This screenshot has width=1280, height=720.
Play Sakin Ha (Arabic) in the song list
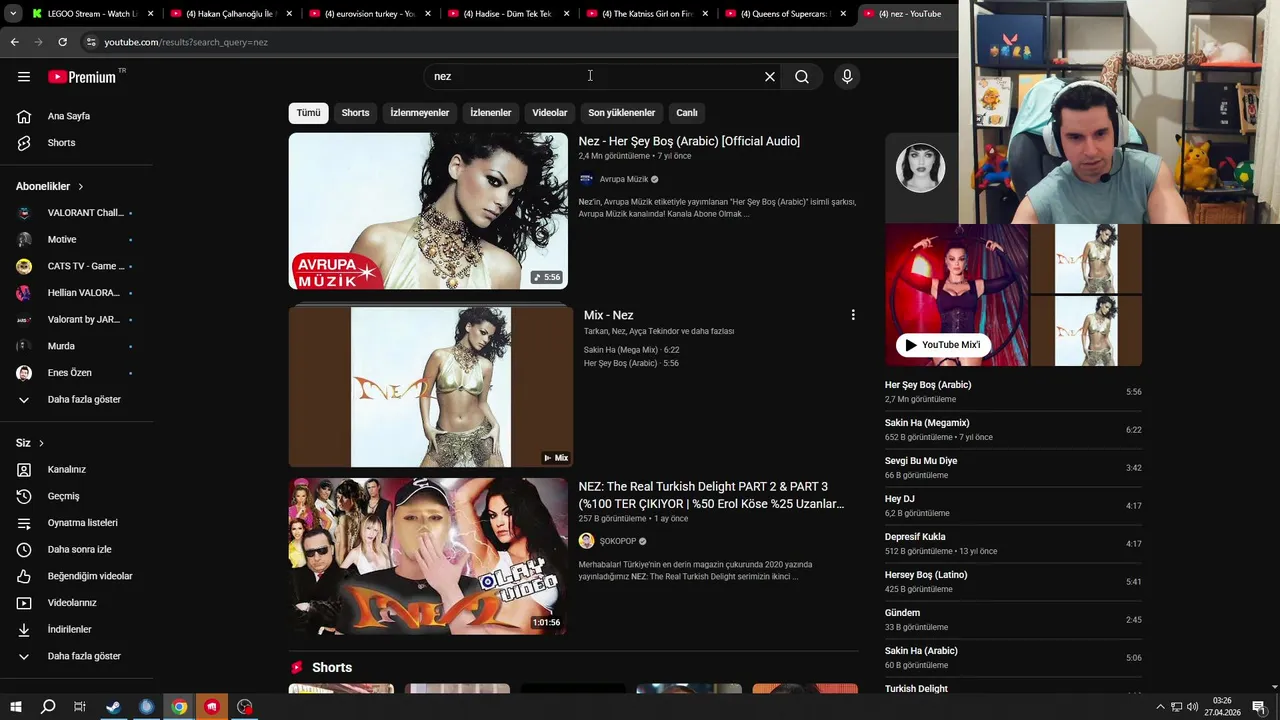point(1013,658)
